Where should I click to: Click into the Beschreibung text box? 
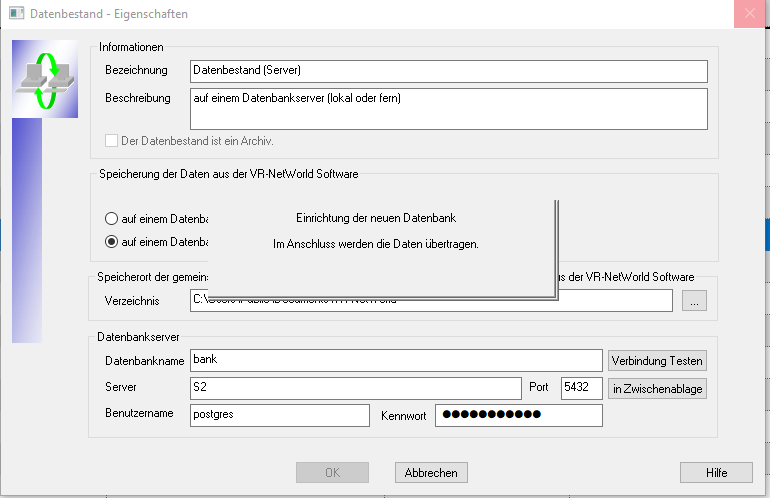449,109
